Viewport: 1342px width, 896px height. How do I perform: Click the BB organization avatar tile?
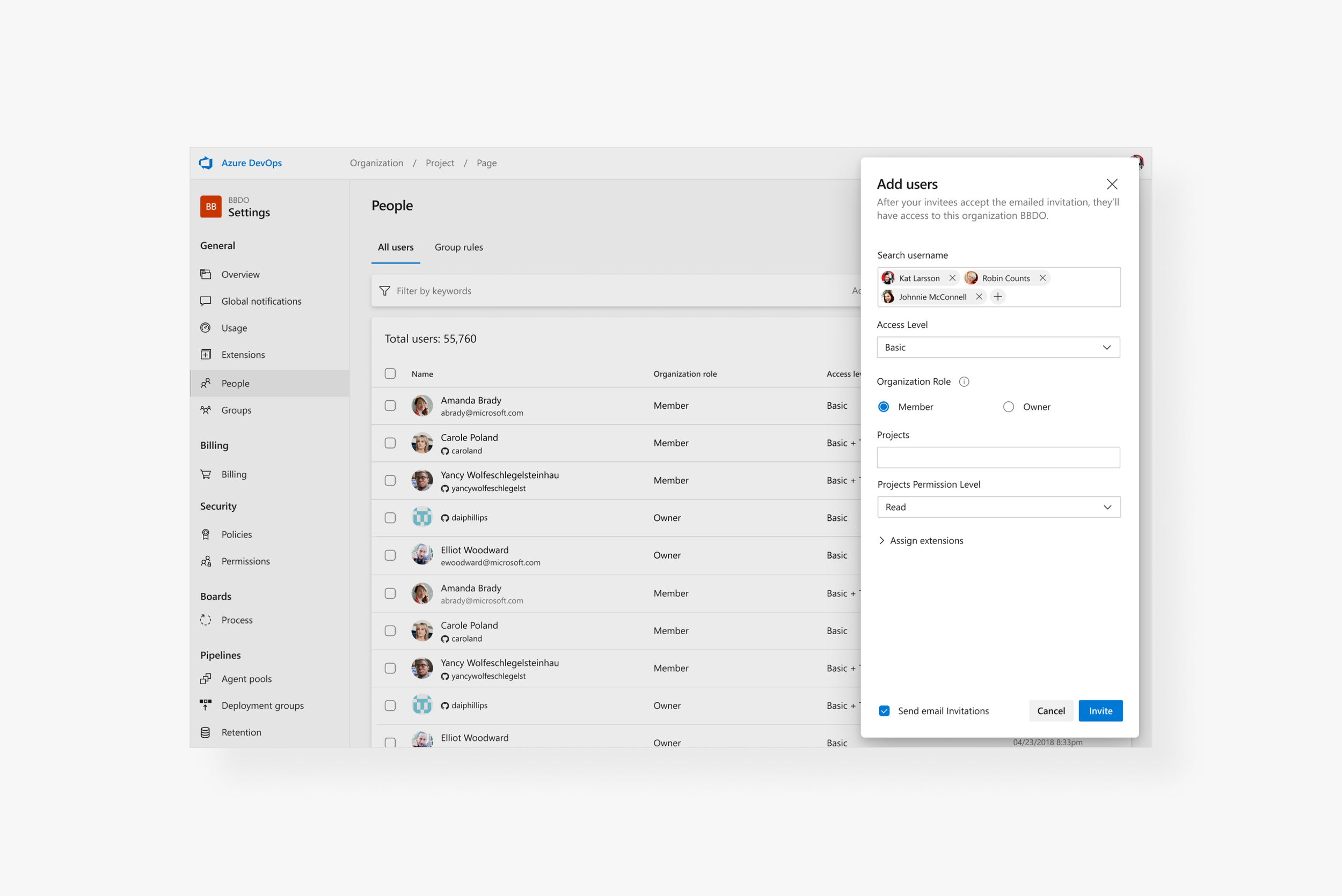(x=211, y=207)
